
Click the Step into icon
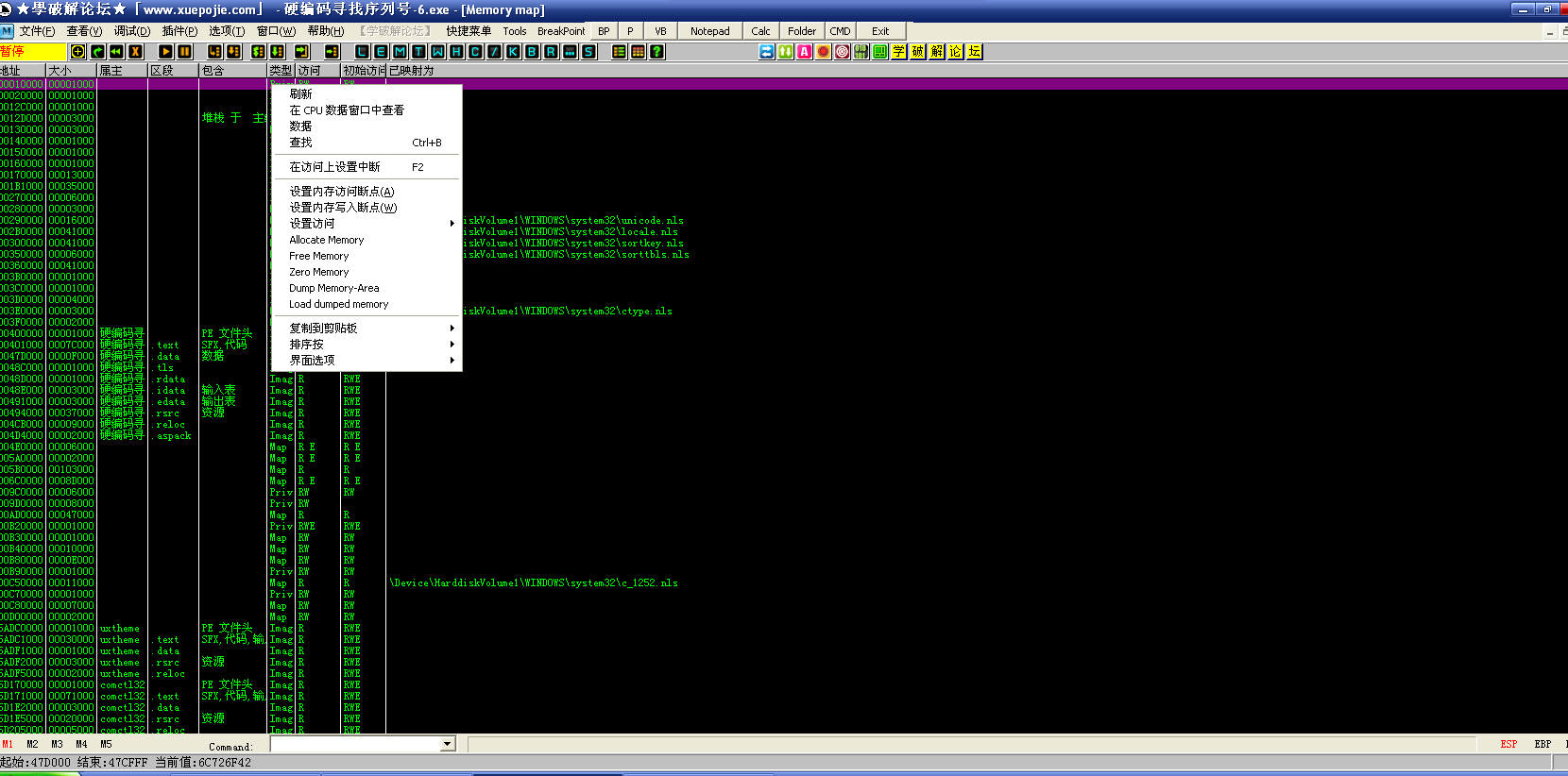click(x=214, y=52)
